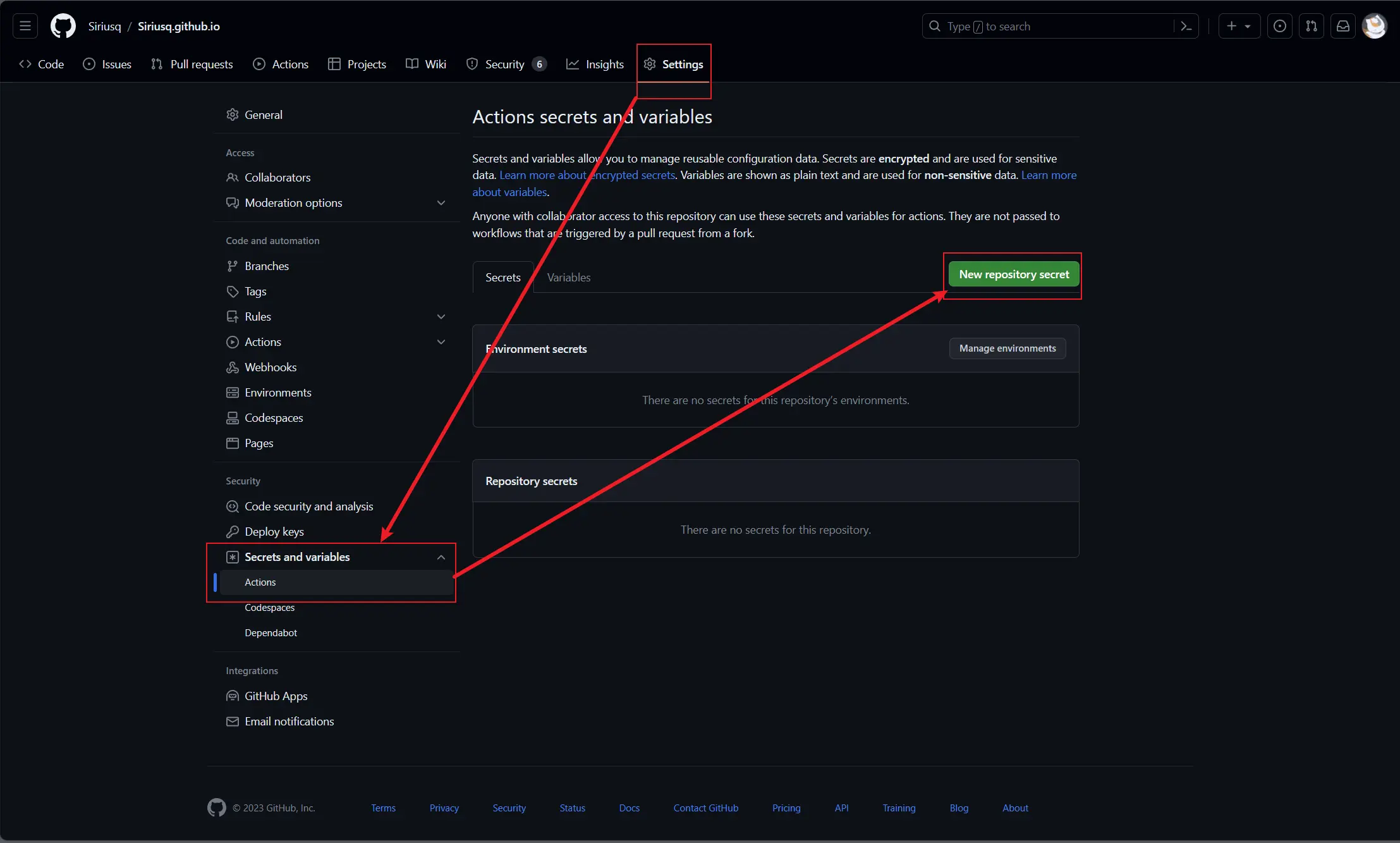Switch to the Variables tab
The image size is (1400, 843).
pyautogui.click(x=568, y=278)
